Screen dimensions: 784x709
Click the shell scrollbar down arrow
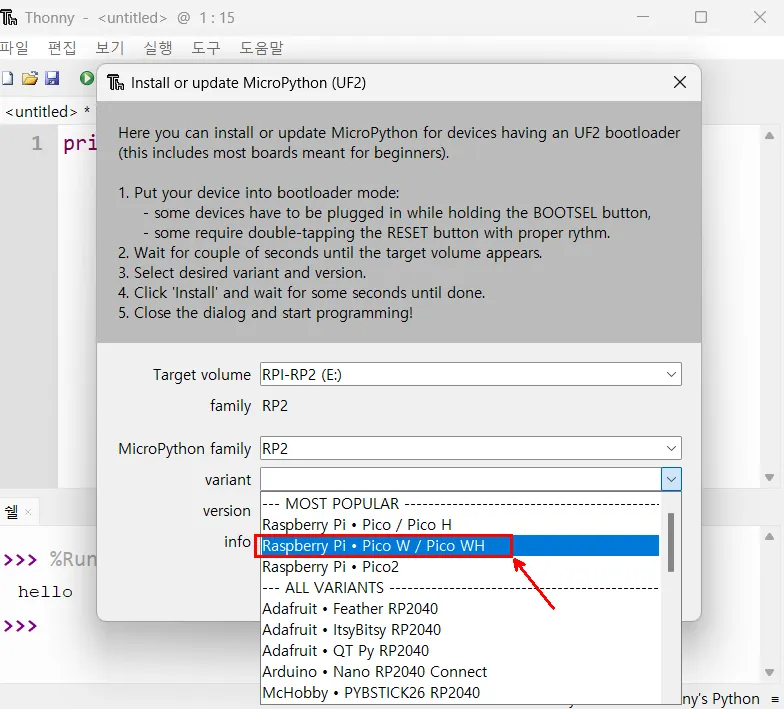[770, 672]
